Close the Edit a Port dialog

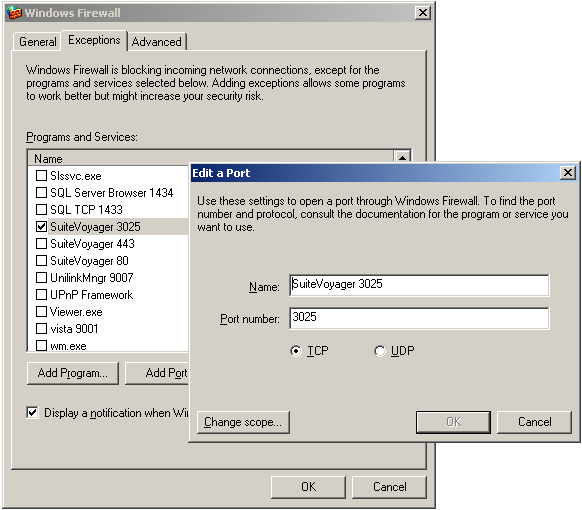point(568,173)
